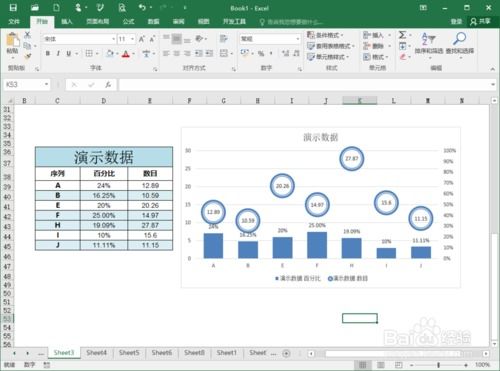Click the Clear eraser icon in editing group

[403, 57]
